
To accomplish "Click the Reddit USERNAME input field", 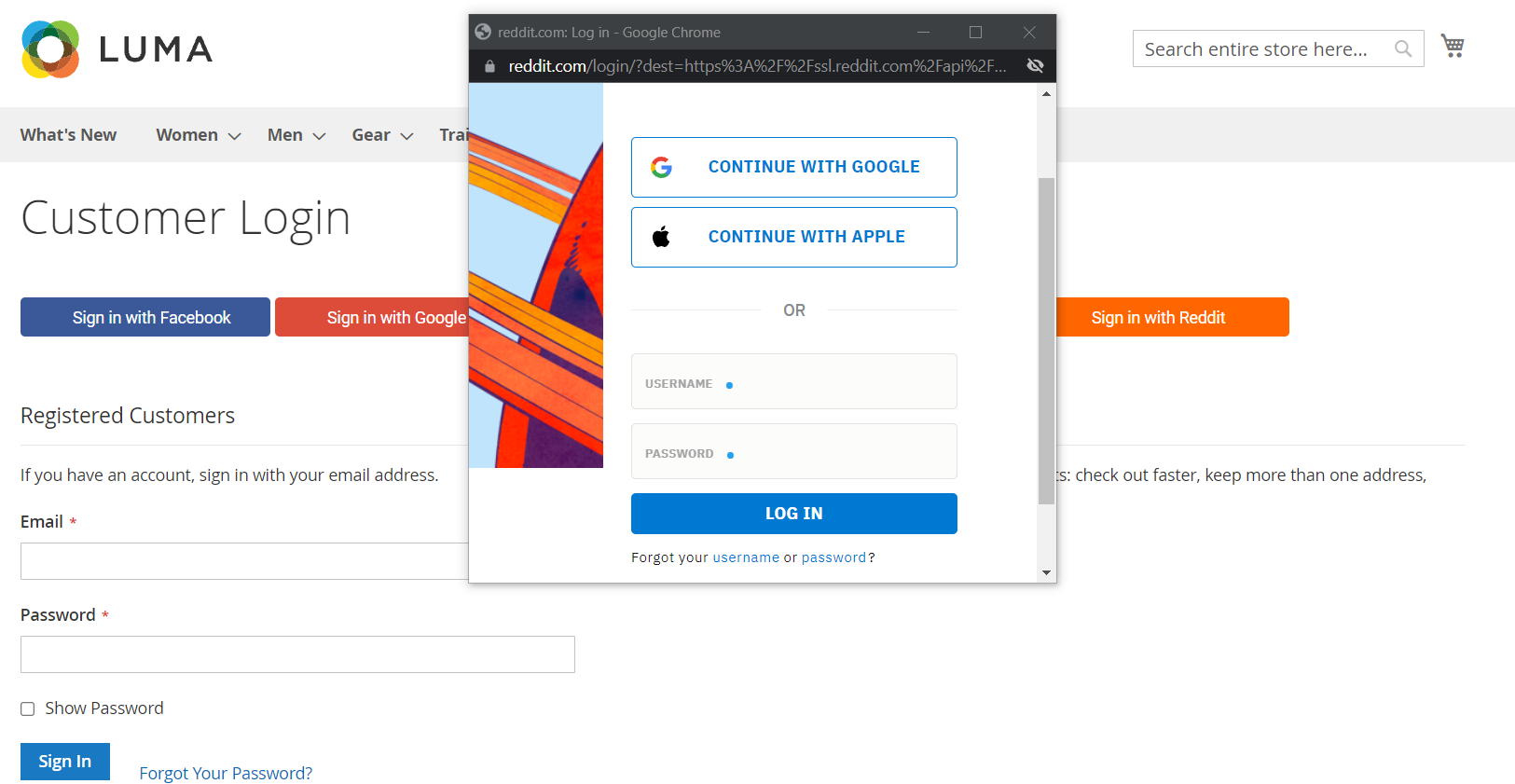I will point(793,381).
